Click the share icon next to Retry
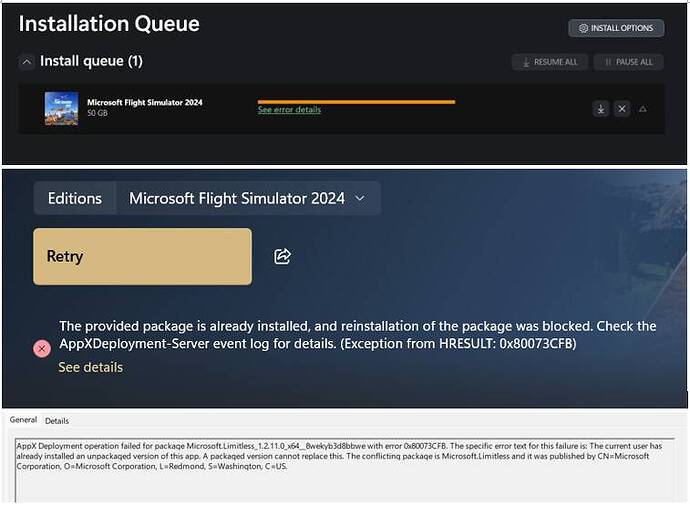Viewport: 690px width, 506px height. coord(282,257)
